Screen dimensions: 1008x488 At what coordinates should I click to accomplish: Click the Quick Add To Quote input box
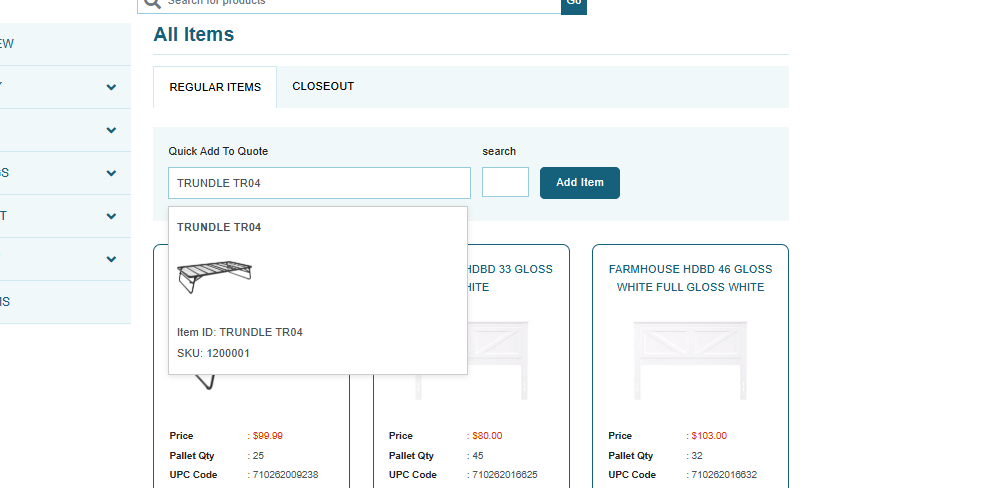(319, 183)
